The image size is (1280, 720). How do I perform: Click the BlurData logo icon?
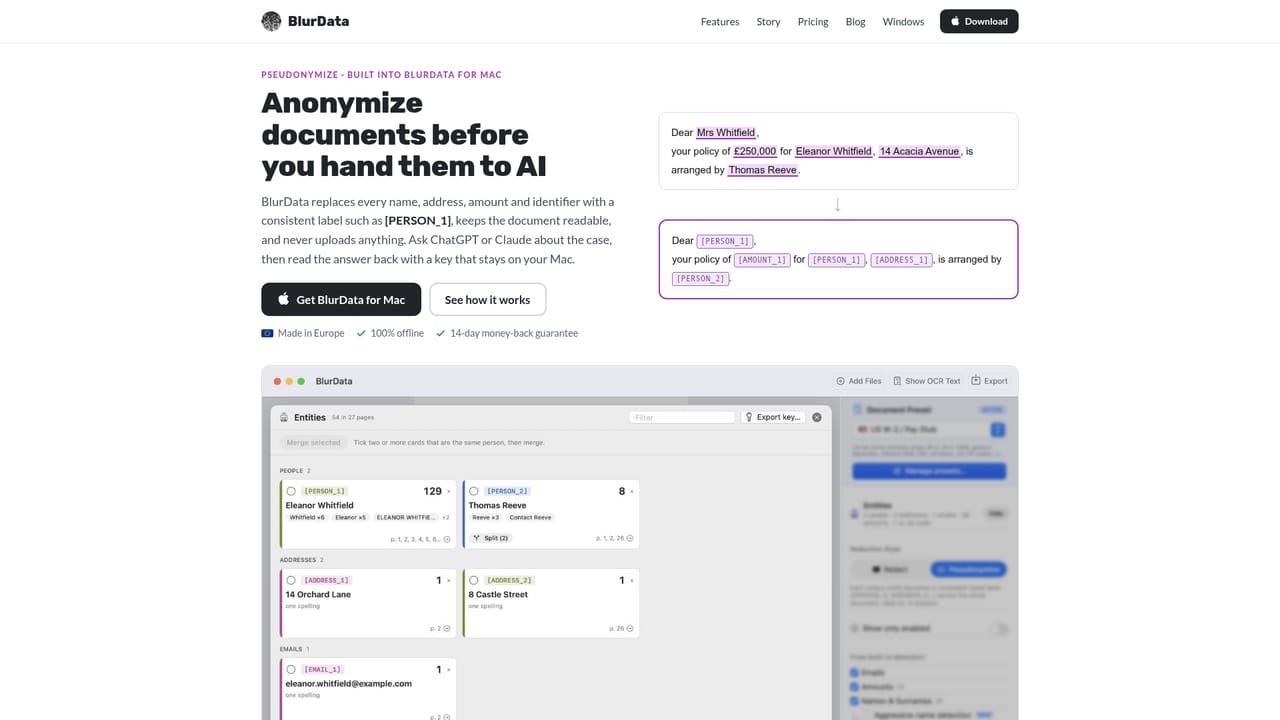[x=271, y=21]
